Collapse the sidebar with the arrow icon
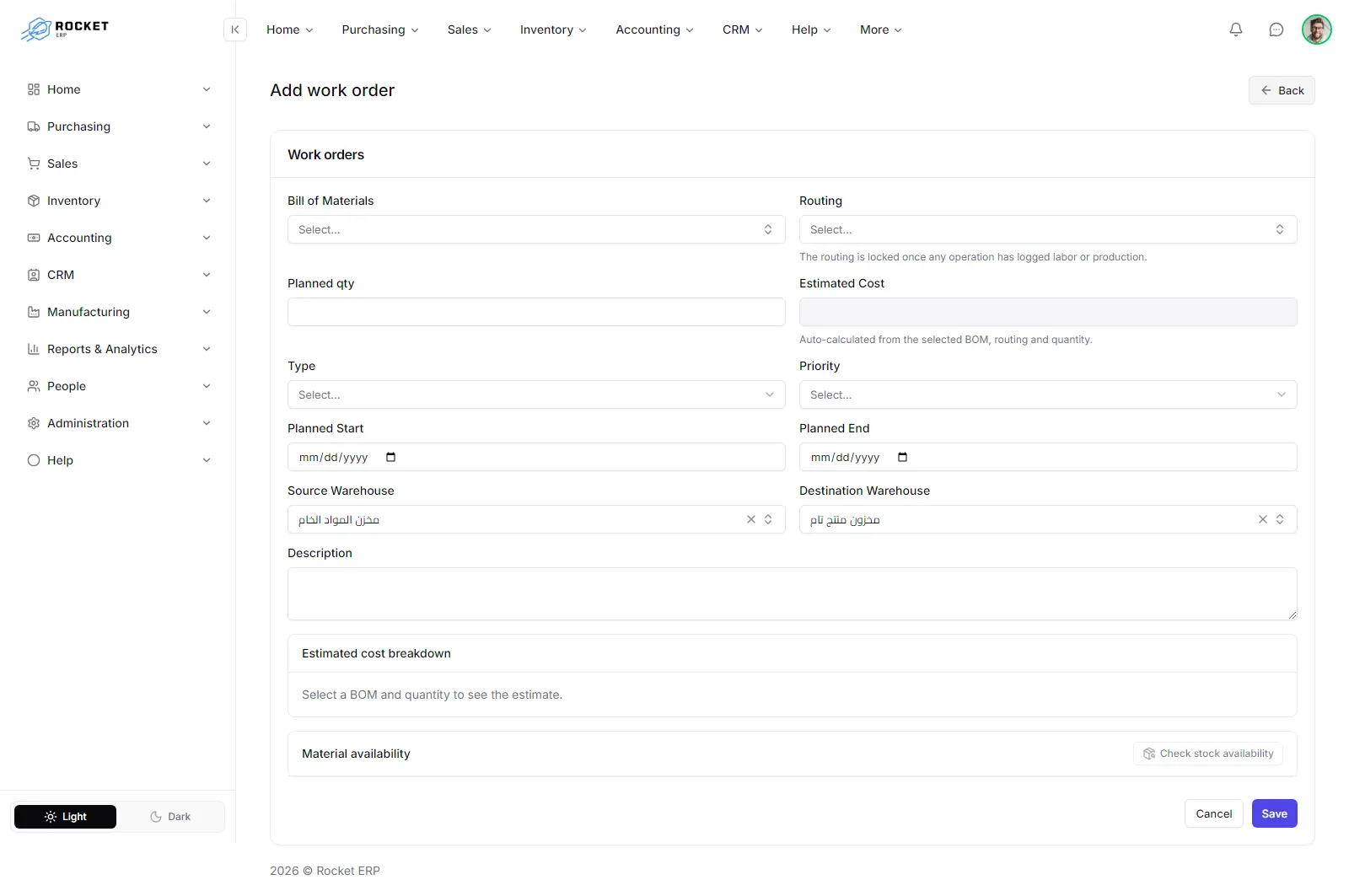Image resolution: width=1349 pixels, height=896 pixels. coord(235,30)
